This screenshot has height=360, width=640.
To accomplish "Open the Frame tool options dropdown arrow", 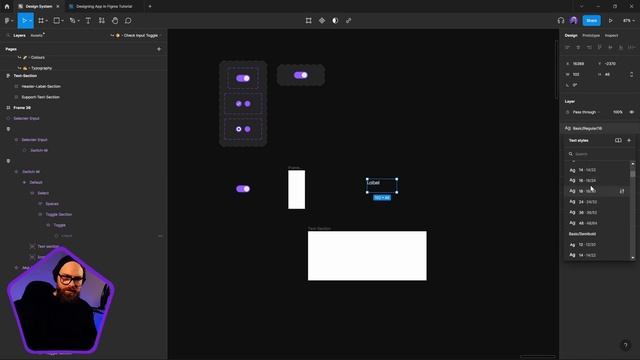I will coord(47,21).
